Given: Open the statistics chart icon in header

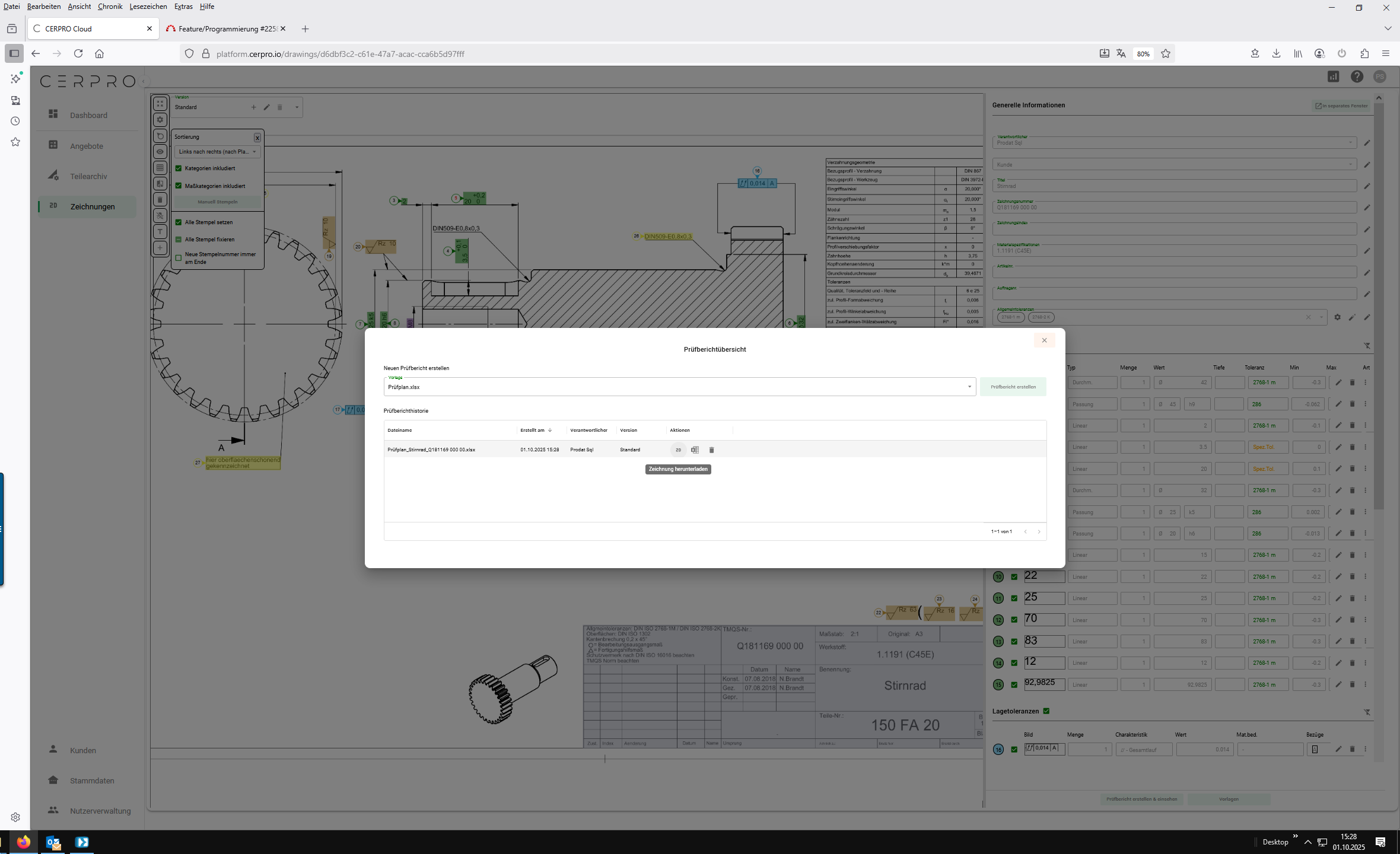Looking at the screenshot, I should point(1333,77).
